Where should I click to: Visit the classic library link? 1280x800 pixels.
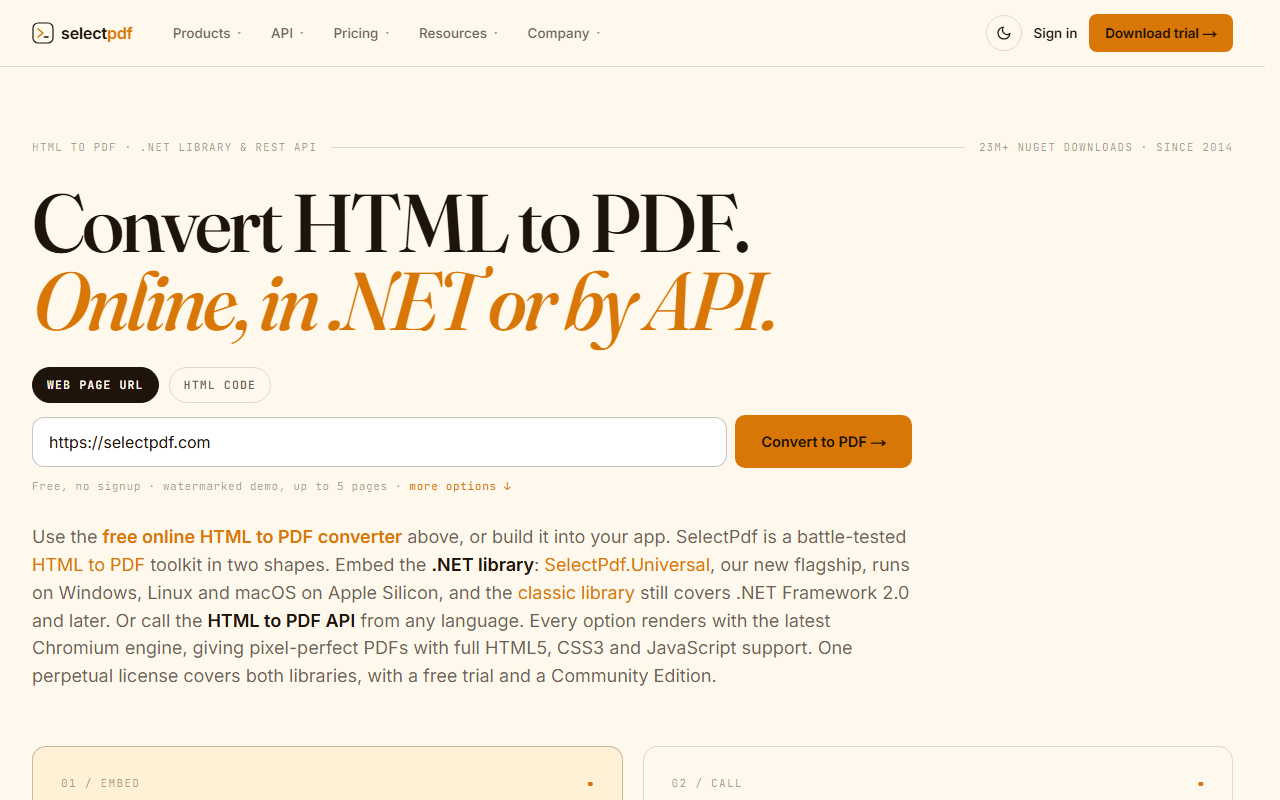[x=576, y=592]
